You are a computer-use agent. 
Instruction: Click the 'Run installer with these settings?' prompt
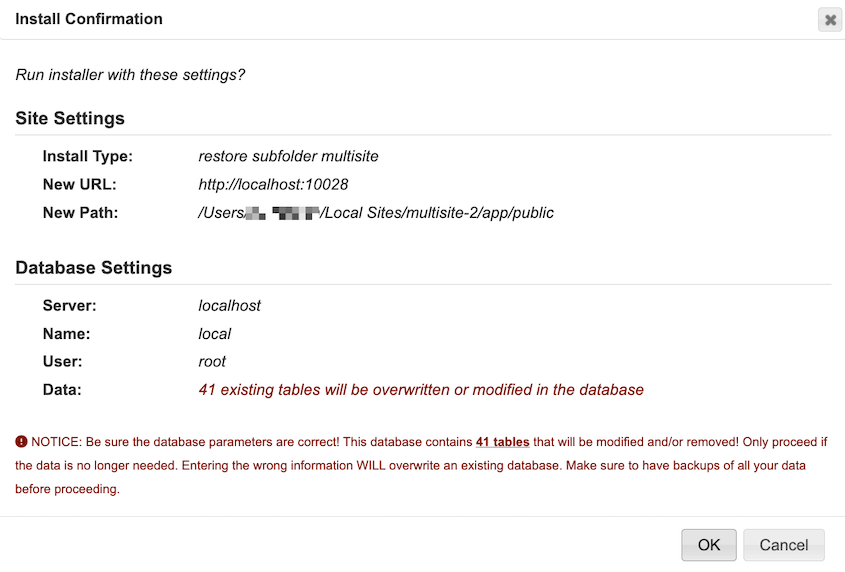click(x=130, y=74)
